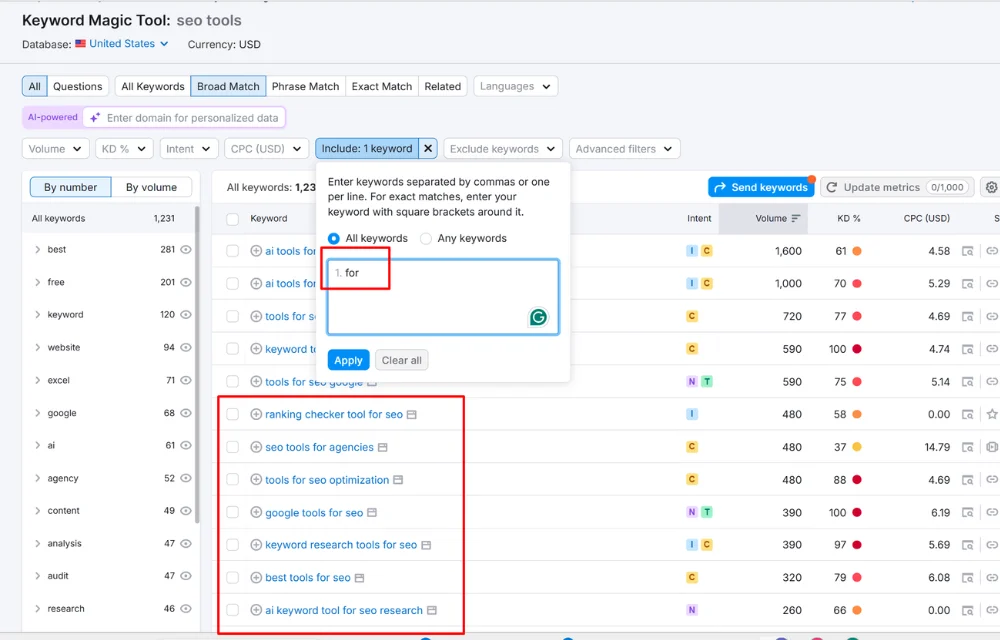This screenshot has width=1000, height=640.
Task: Open the Languages dropdown
Action: (x=515, y=86)
